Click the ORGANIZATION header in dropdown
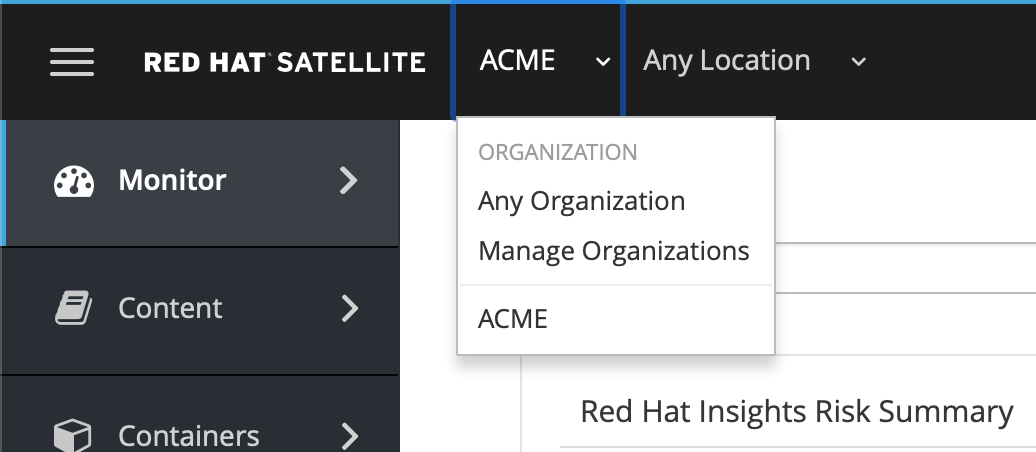This screenshot has height=452, width=1036. click(558, 152)
